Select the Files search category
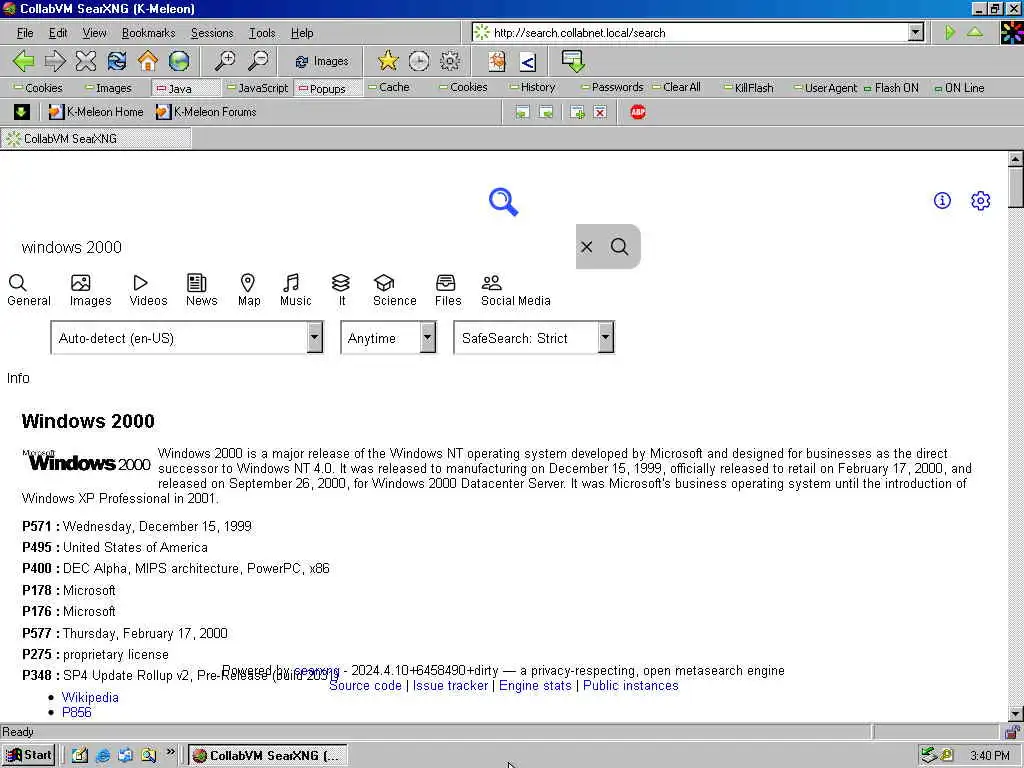 [448, 290]
